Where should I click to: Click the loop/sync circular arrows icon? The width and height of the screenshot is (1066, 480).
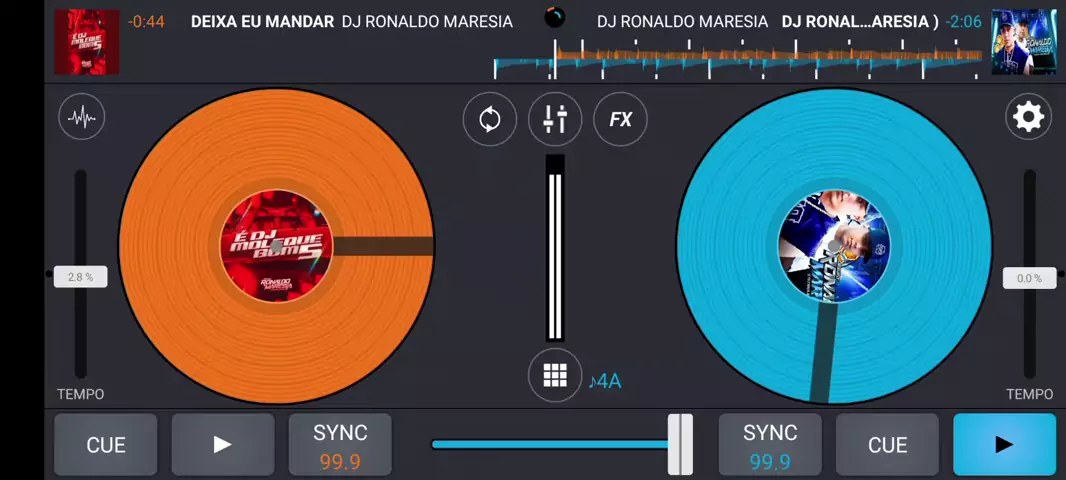pos(489,120)
